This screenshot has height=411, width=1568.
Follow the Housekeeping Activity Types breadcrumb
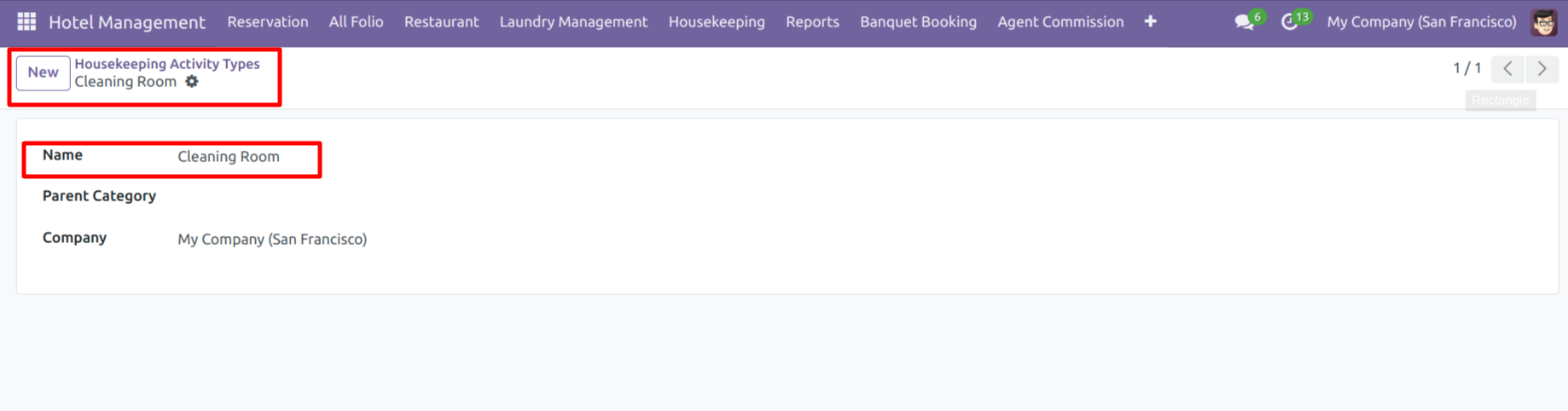coord(166,64)
